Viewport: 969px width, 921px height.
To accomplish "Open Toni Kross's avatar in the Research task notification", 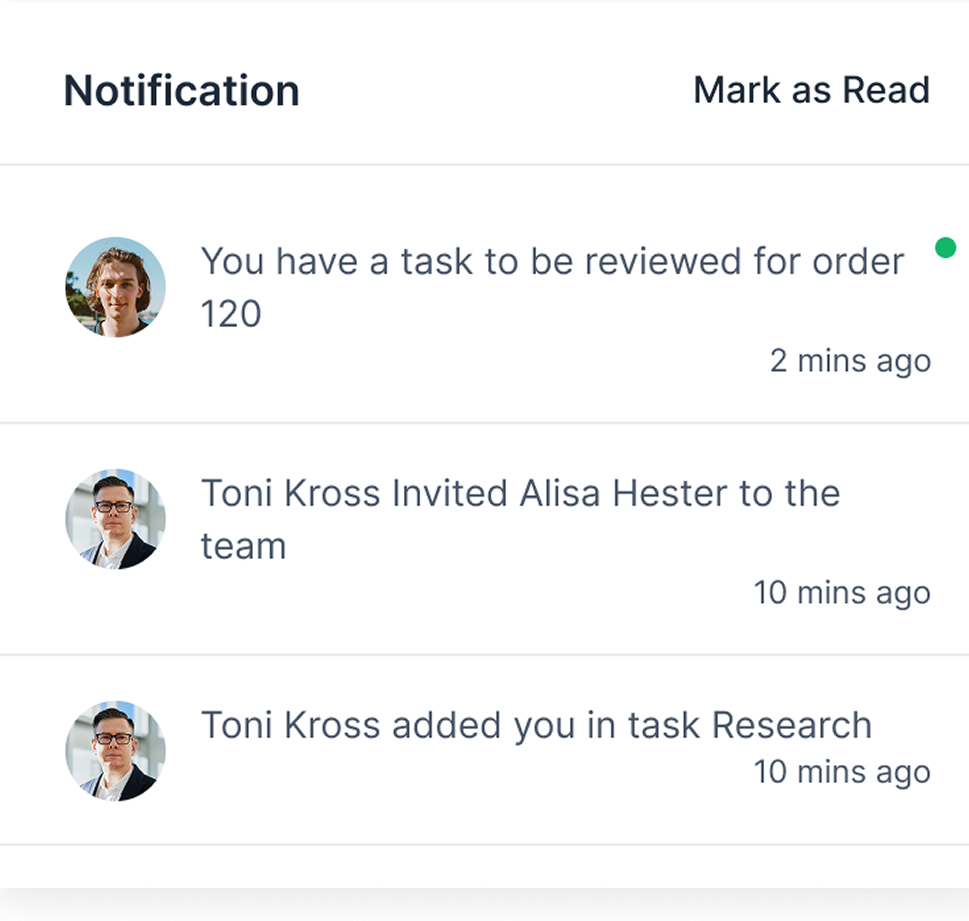I will 116,751.
